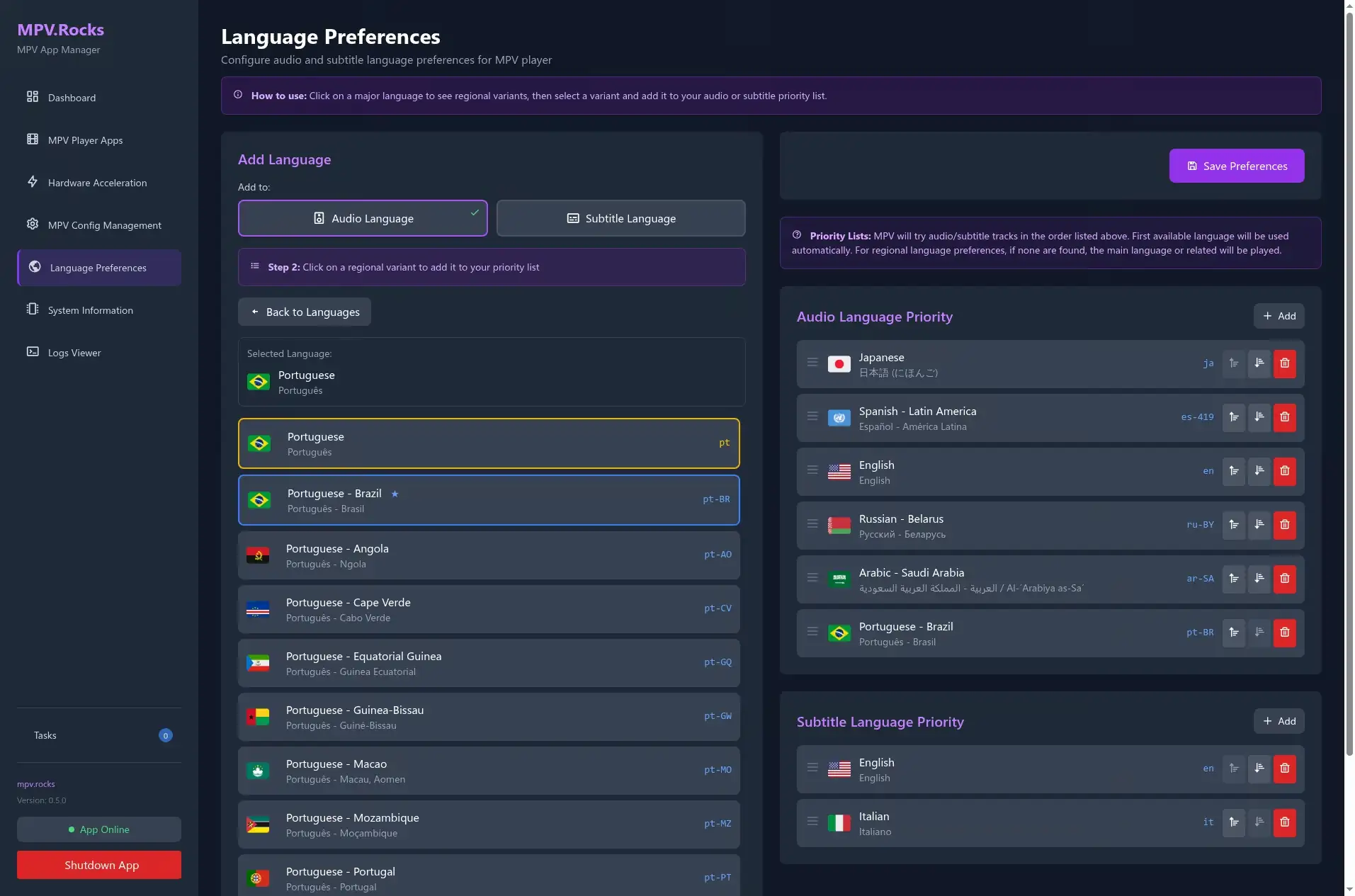This screenshot has height=896, width=1355.
Task: Delete Italian from subtitle priority list
Action: tap(1284, 822)
